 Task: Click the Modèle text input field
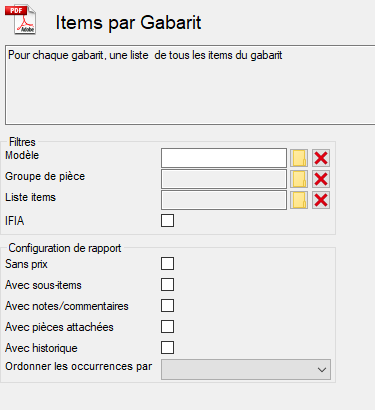(x=224, y=158)
